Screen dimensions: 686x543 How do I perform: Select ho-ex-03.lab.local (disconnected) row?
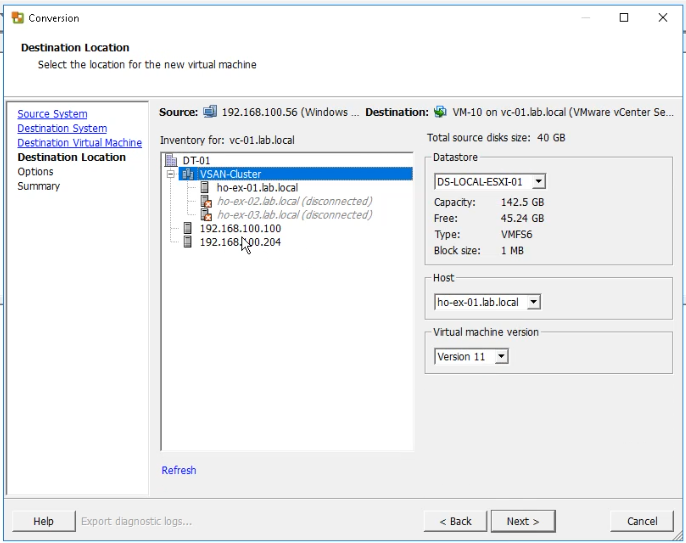click(x=295, y=215)
